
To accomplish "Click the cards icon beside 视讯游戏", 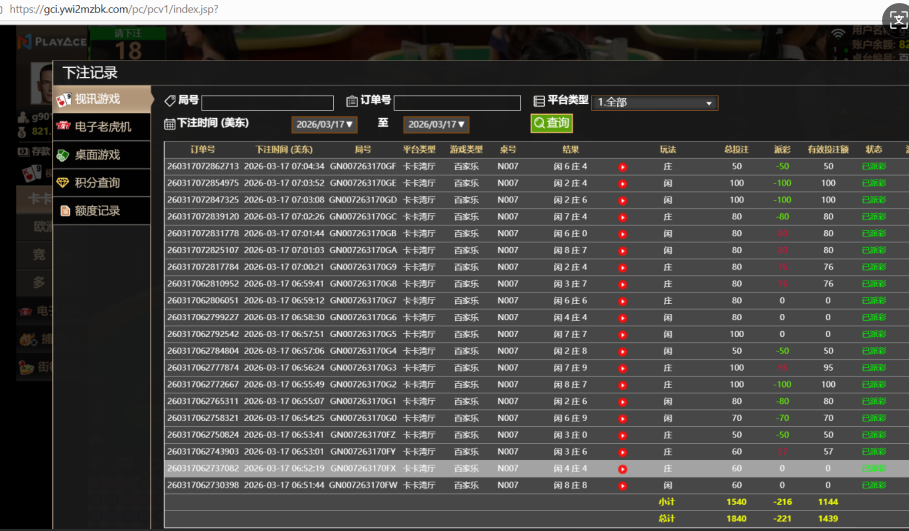I will [64, 99].
